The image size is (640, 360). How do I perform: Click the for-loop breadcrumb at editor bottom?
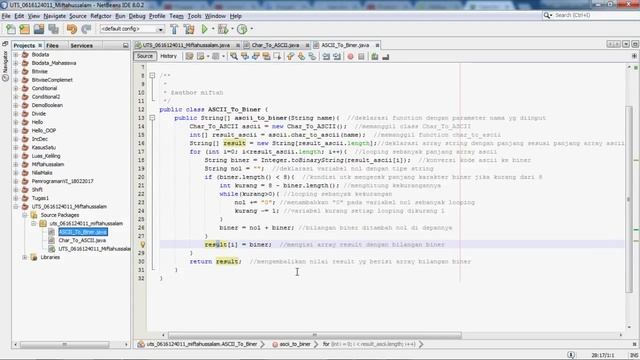[x=369, y=344]
